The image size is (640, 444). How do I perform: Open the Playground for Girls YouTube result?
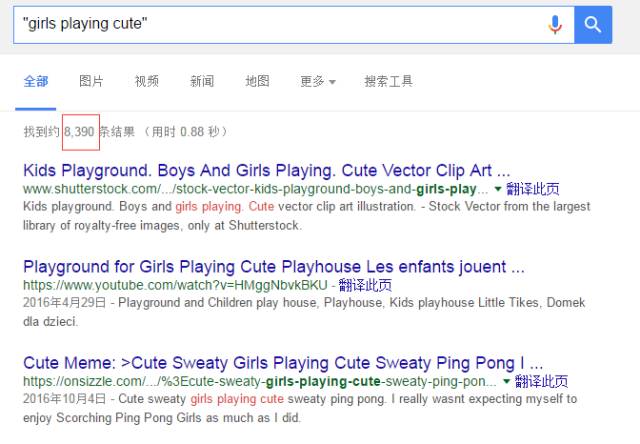tap(273, 267)
